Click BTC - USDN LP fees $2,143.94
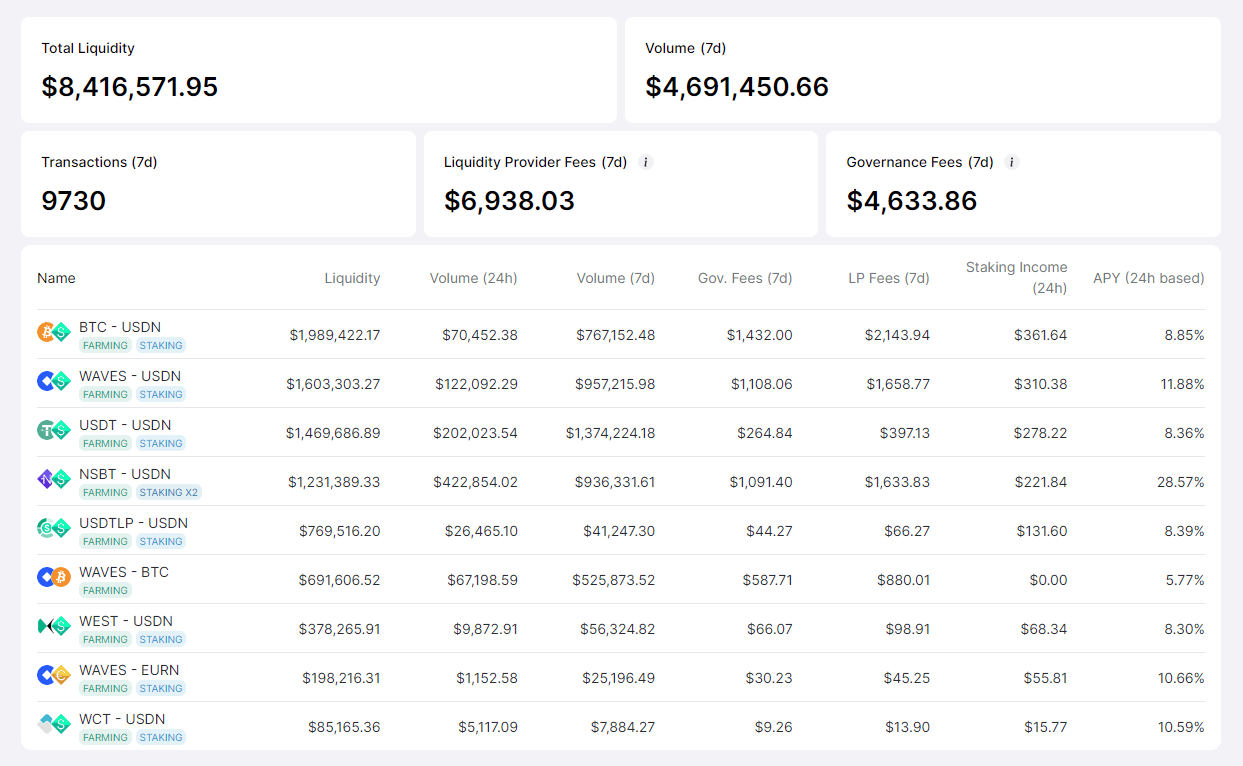The width and height of the screenshot is (1243, 766). click(897, 335)
